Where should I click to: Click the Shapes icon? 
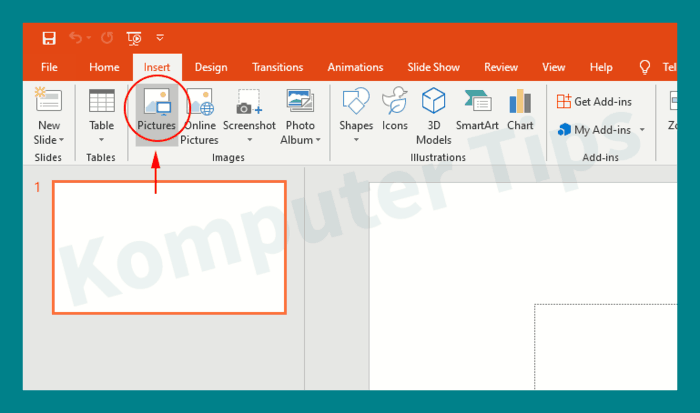point(356,100)
